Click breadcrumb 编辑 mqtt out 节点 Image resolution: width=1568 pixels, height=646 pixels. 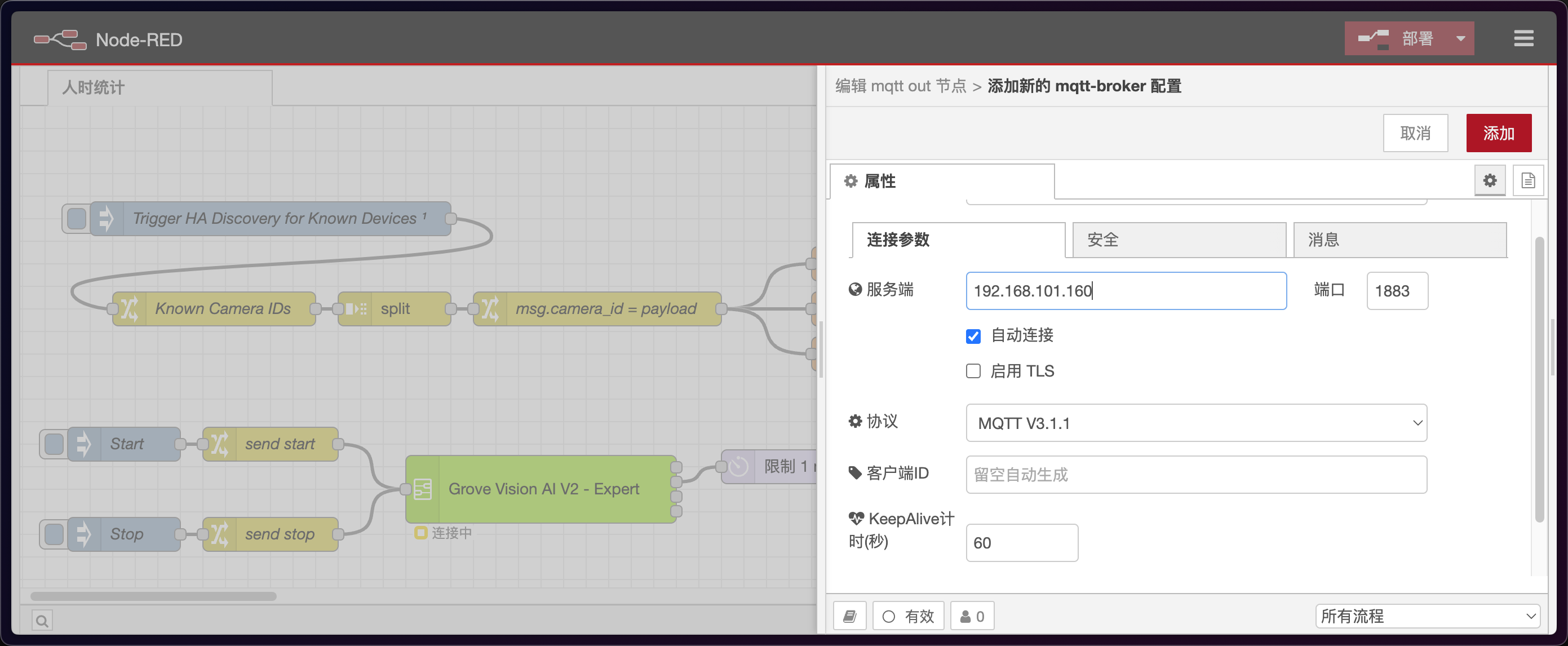(901, 86)
